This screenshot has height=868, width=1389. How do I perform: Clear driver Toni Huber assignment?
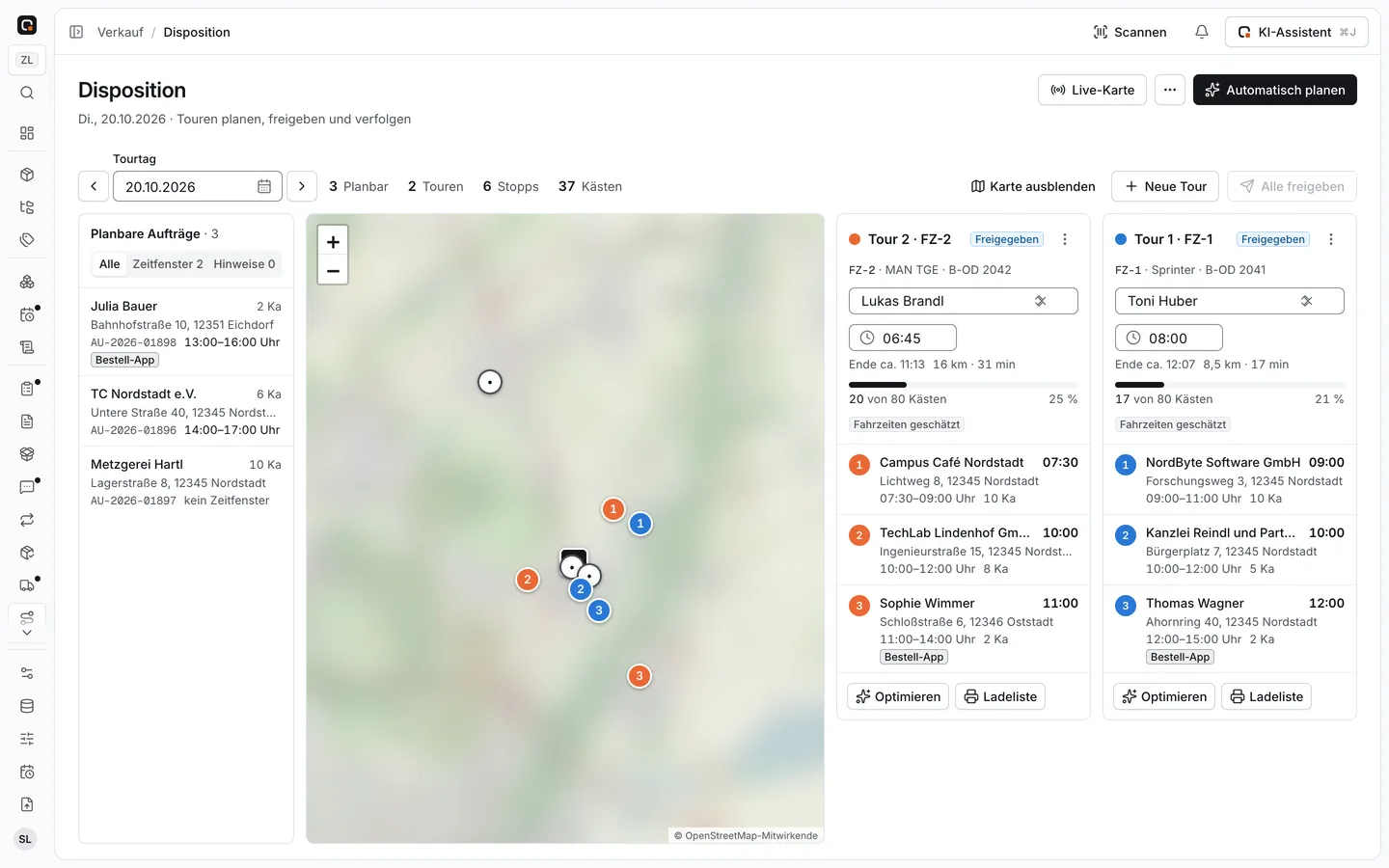[1307, 301]
